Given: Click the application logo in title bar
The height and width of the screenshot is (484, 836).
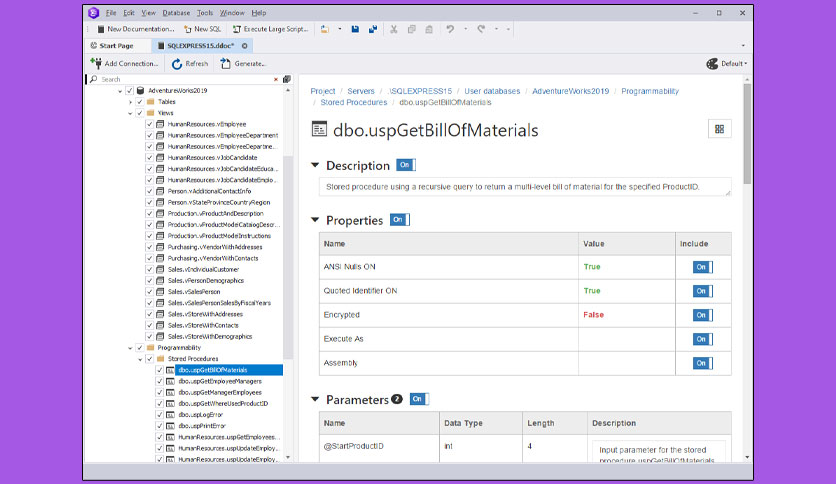Looking at the screenshot, I should coord(93,13).
